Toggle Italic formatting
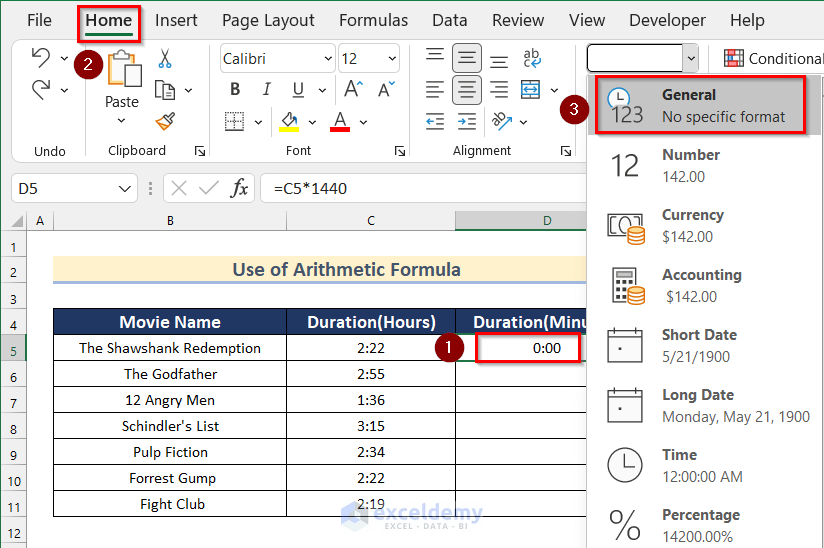 click(266, 89)
